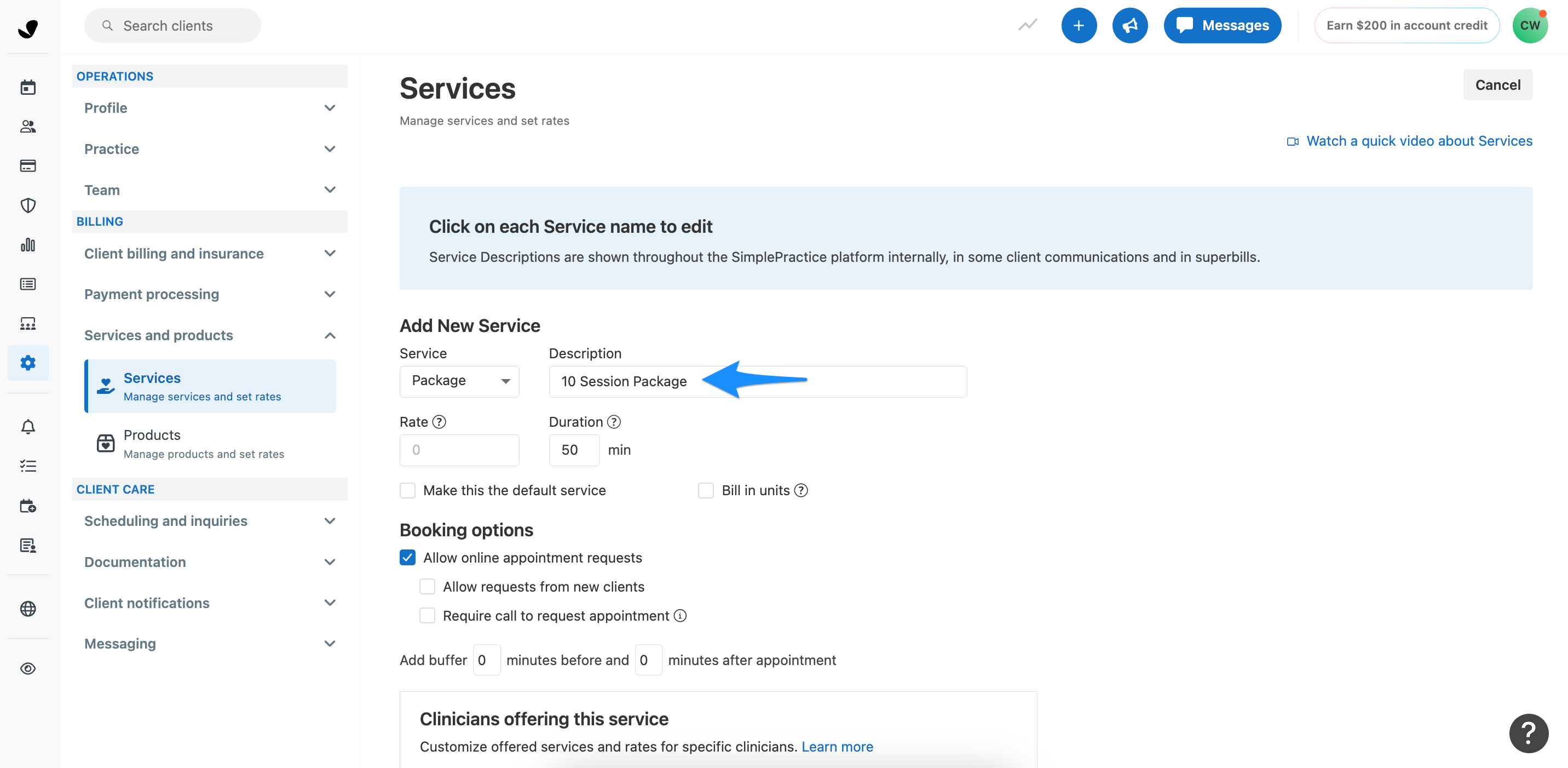Image resolution: width=1568 pixels, height=768 pixels.
Task: Open the reminders bell icon
Action: [x=28, y=426]
